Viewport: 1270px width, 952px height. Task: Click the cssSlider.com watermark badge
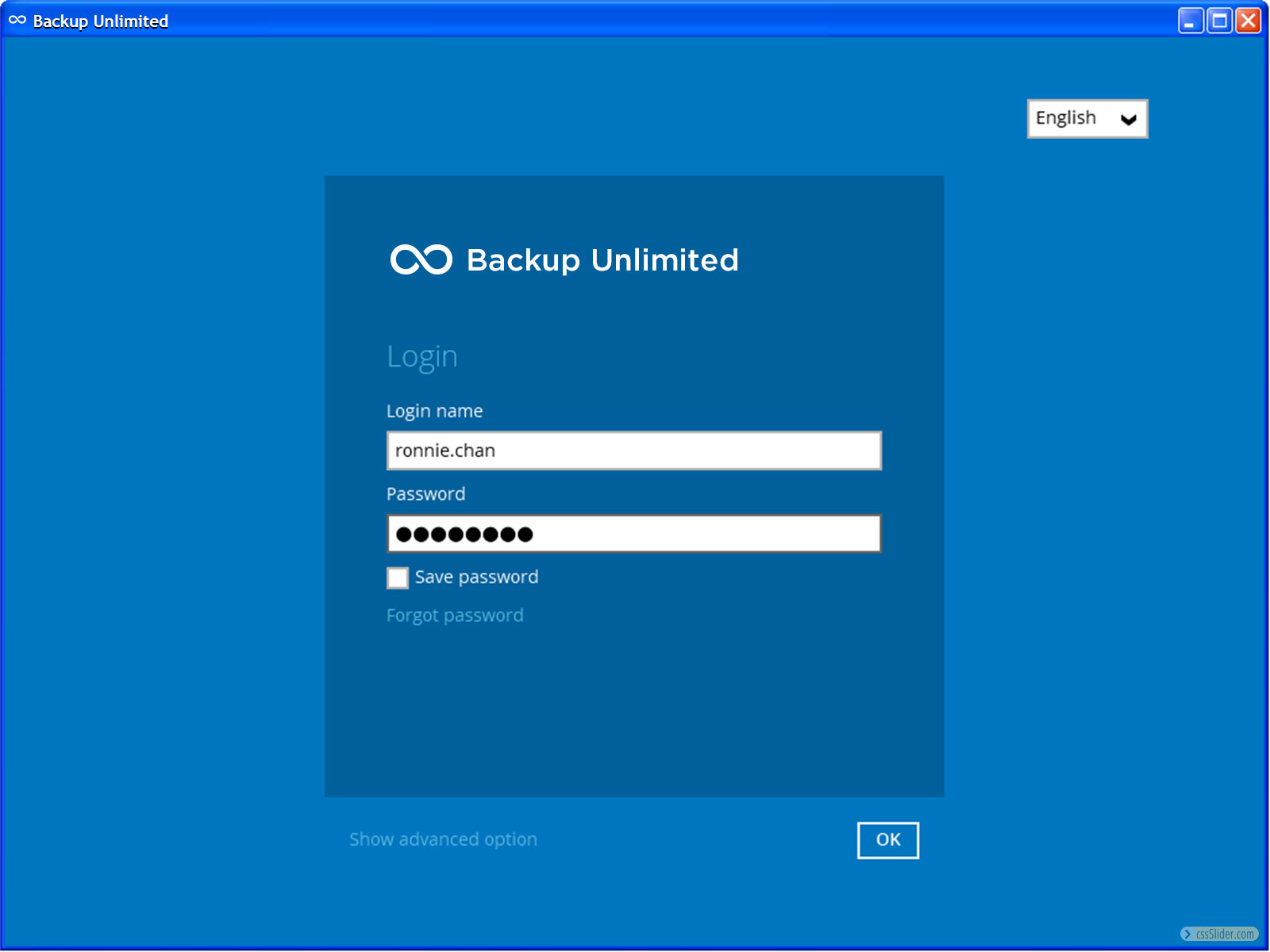click(1219, 934)
